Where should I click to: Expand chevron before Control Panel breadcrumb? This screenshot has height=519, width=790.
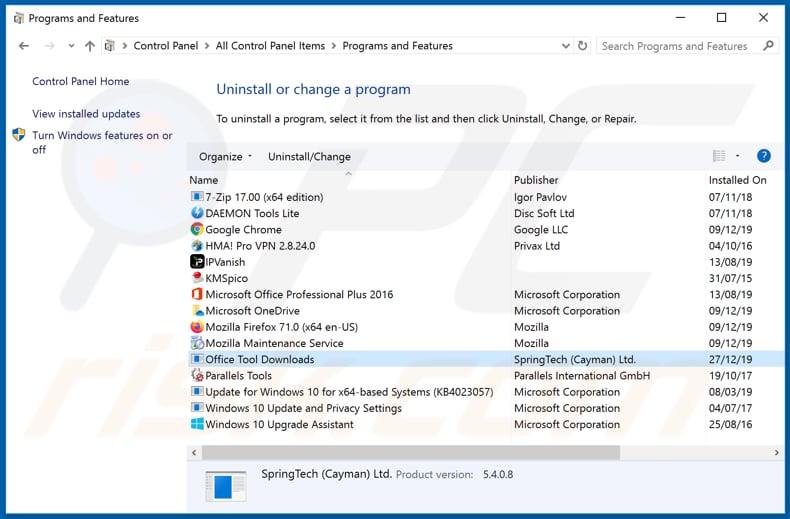(x=124, y=46)
